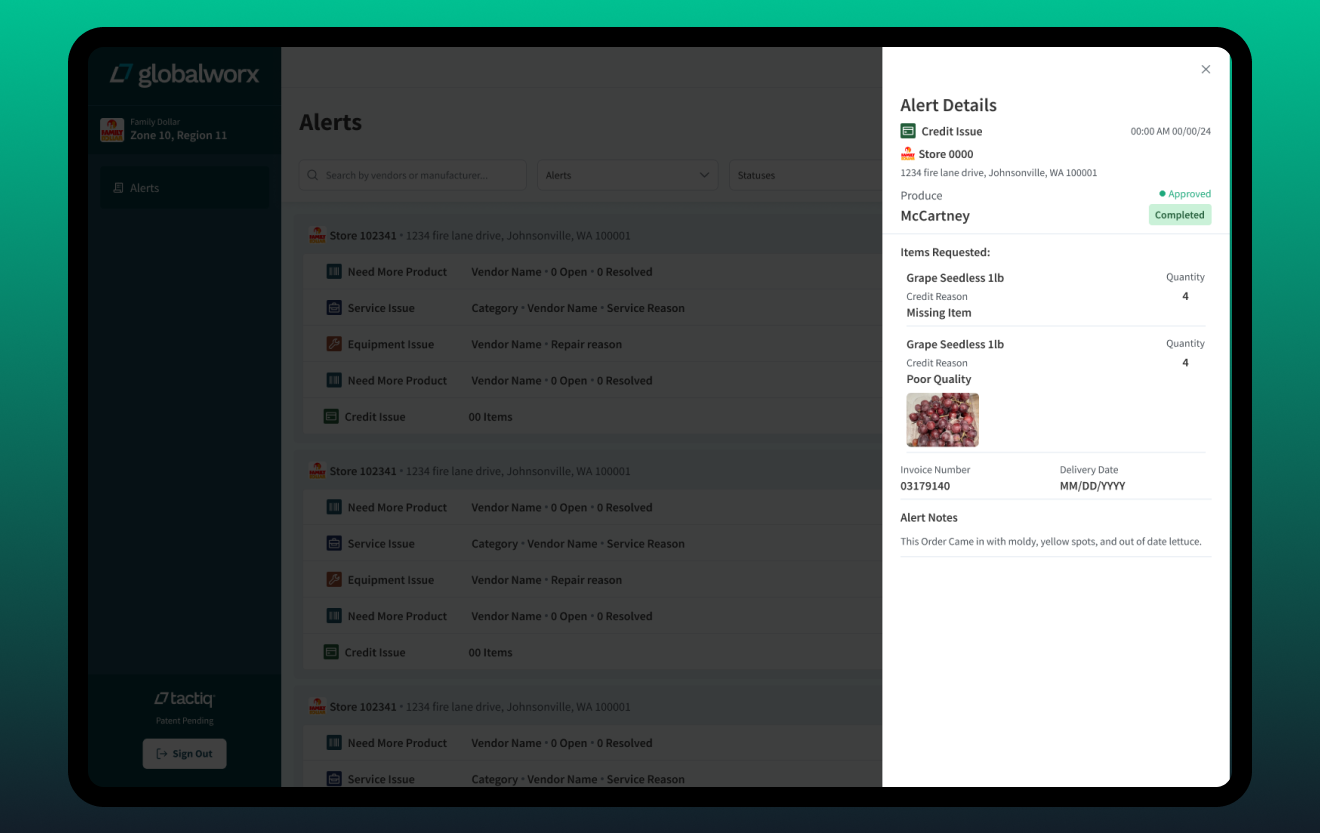Click the McCartney vendor name
The height and width of the screenshot is (833, 1320).
click(935, 216)
